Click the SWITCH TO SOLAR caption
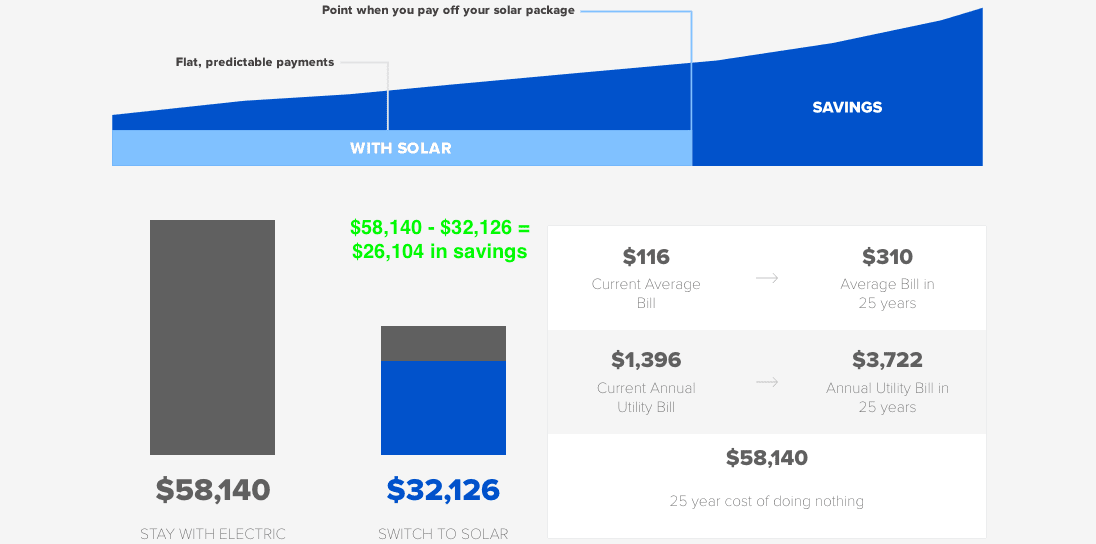This screenshot has height=544, width=1096. coord(443,534)
